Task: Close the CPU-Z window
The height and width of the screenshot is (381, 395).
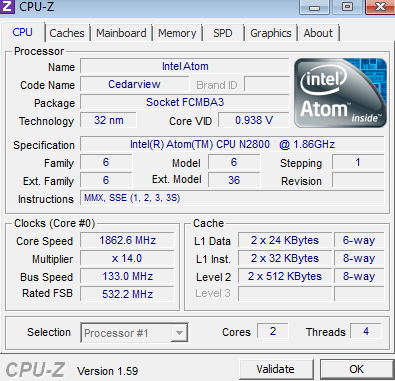Action: click(380, 7)
